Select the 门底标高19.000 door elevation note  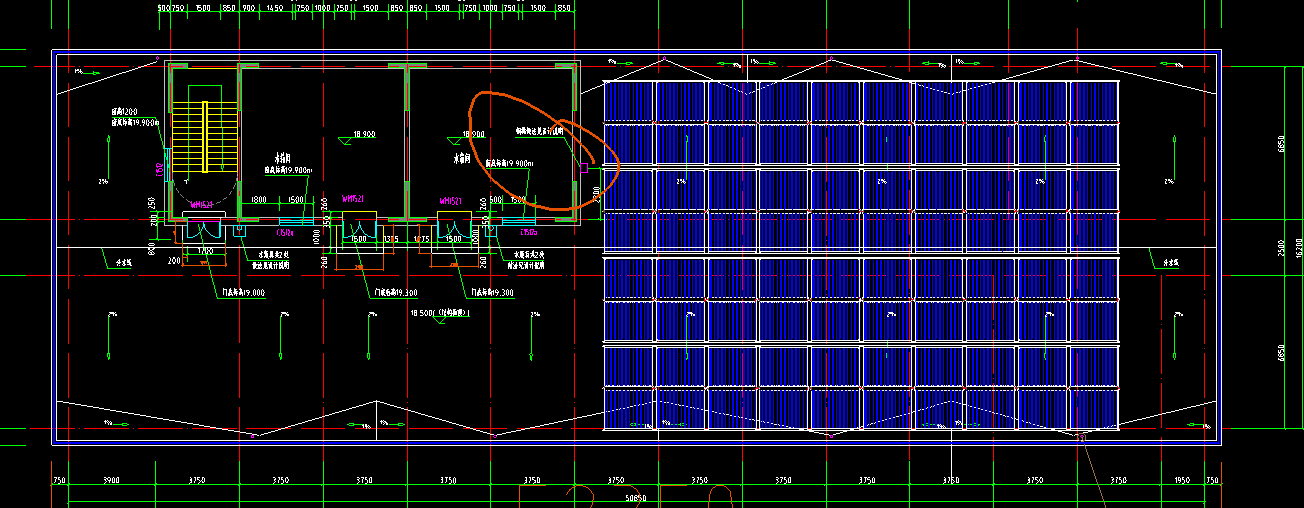tap(243, 293)
